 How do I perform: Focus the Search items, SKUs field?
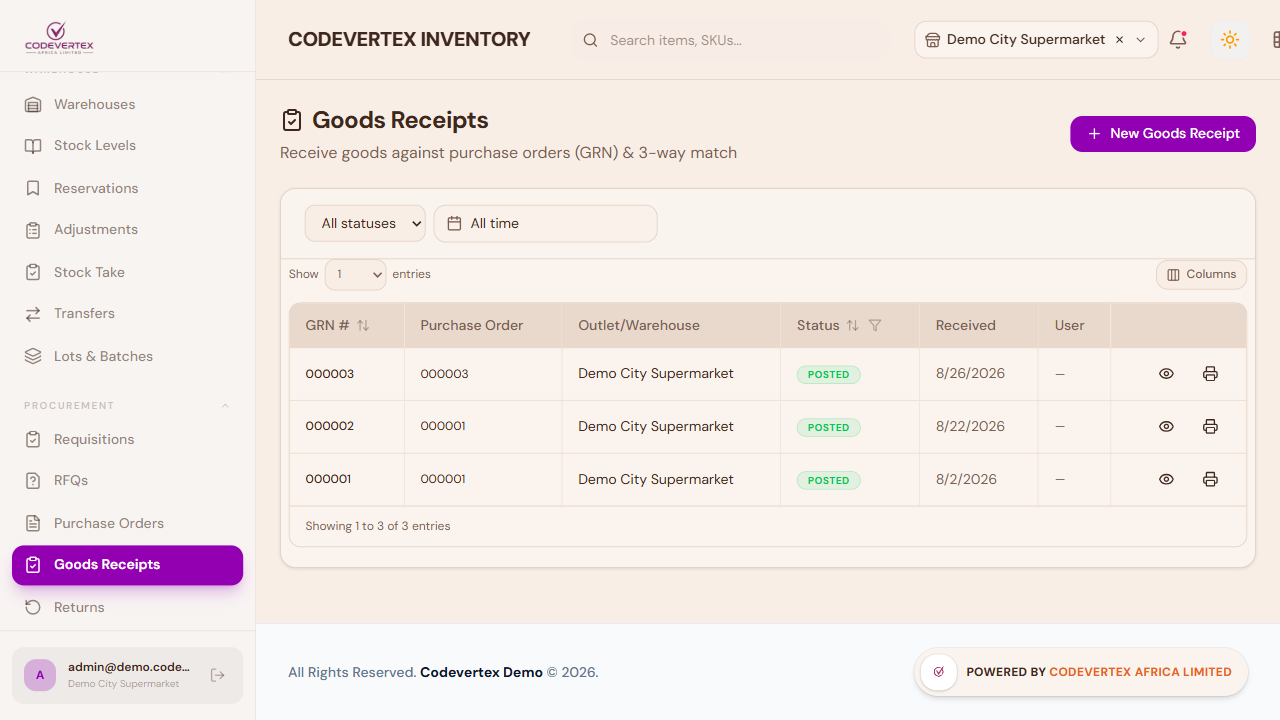[730, 40]
